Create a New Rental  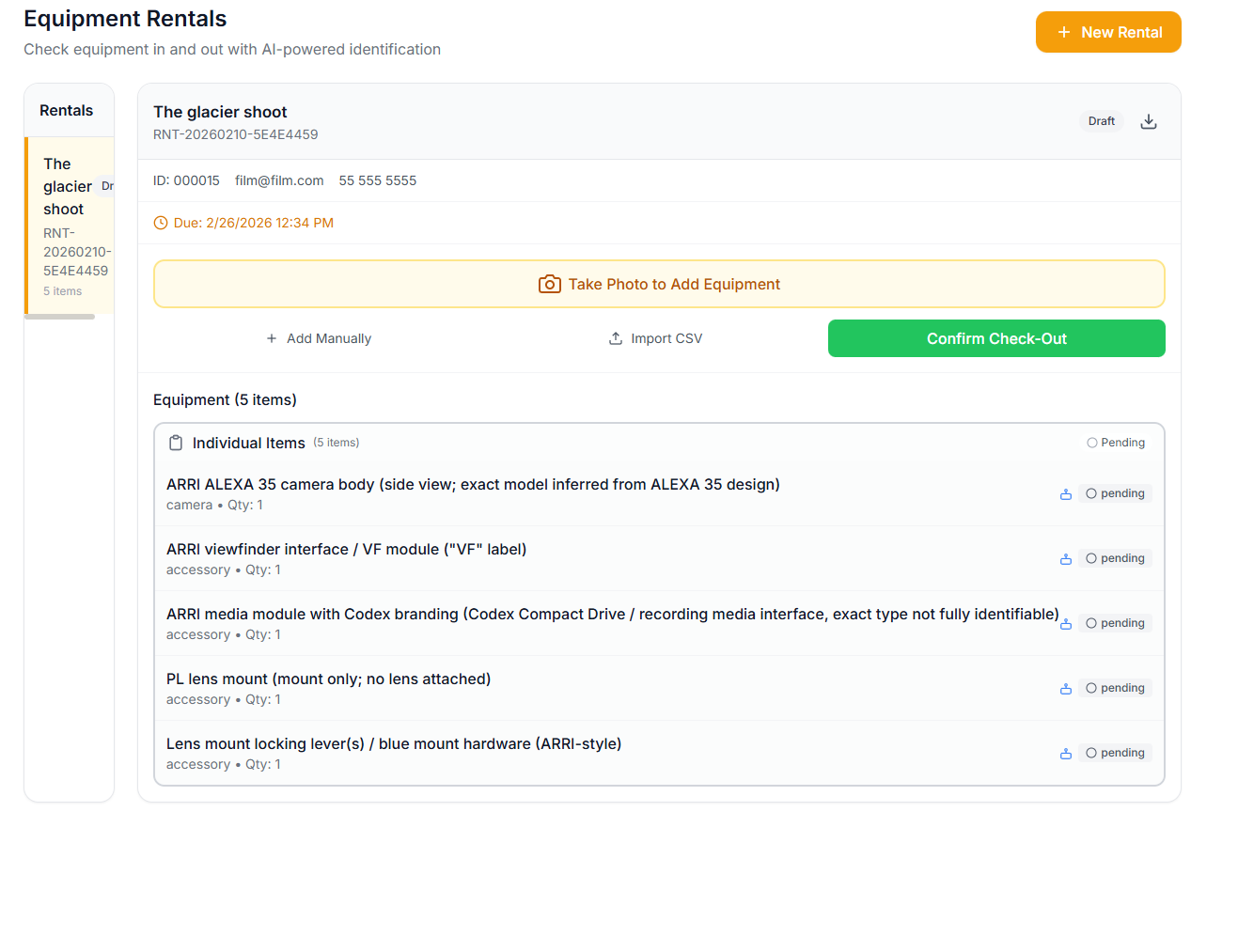[x=1108, y=32]
